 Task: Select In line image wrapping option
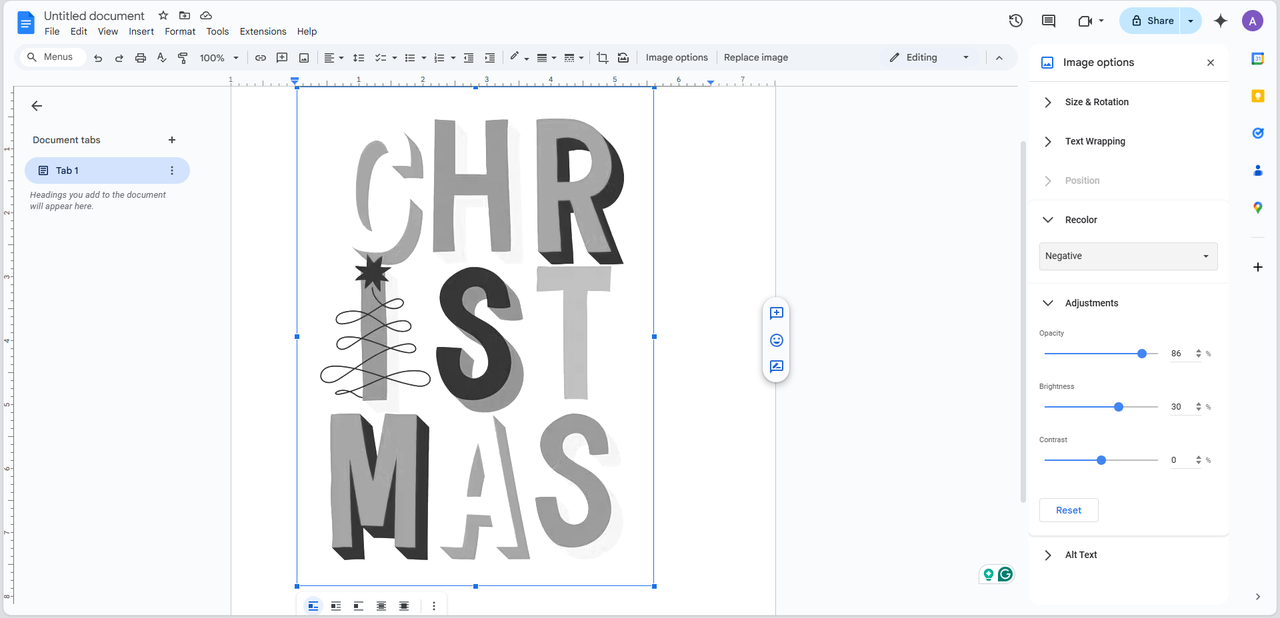coord(313,606)
